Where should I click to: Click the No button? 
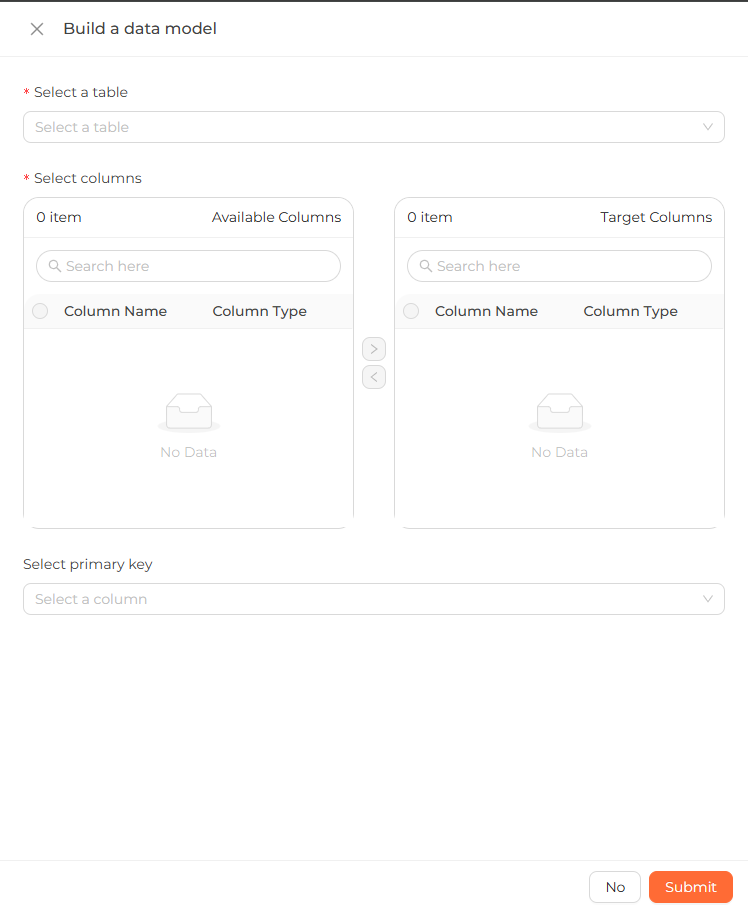[x=615, y=887]
